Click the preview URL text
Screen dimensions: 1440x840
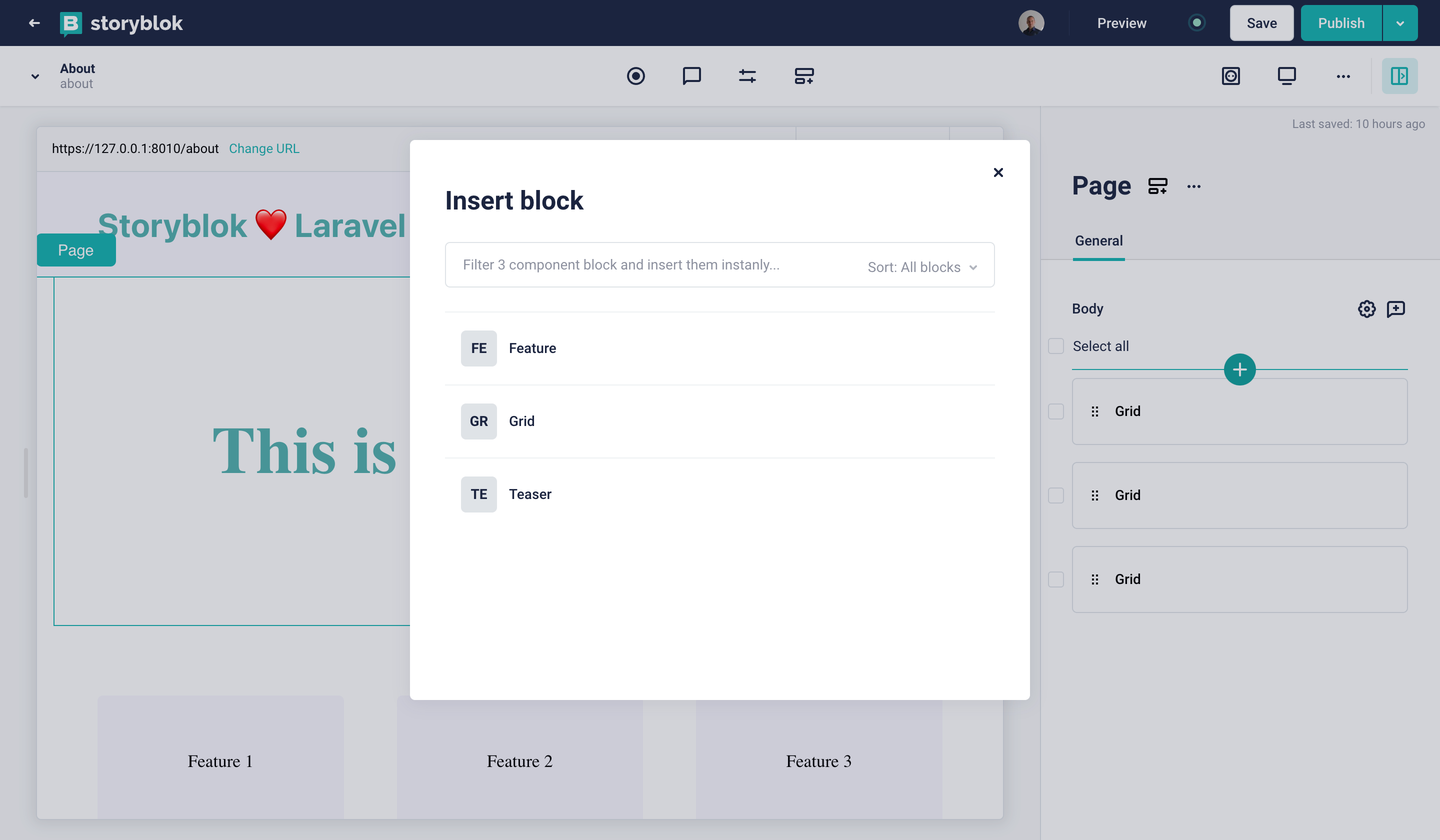(135, 148)
